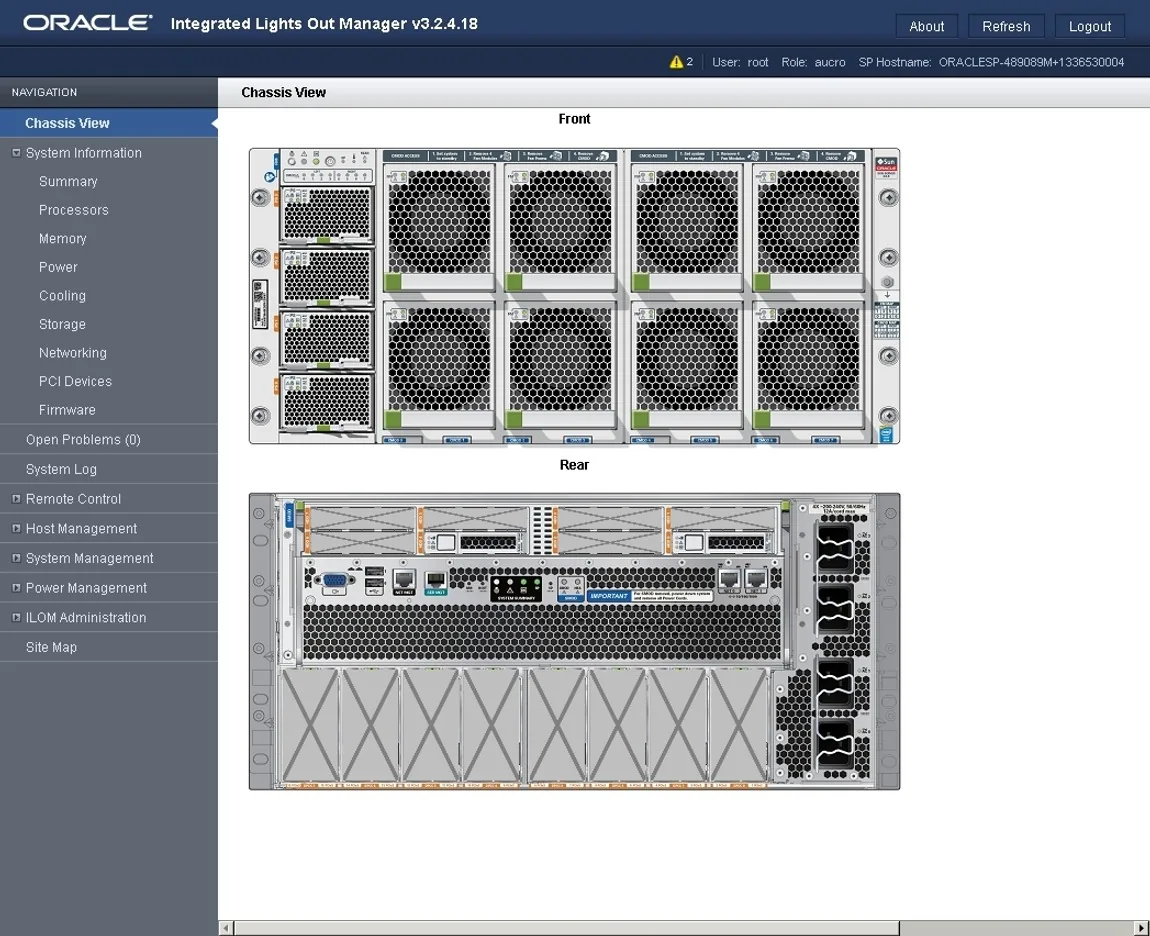Select Cooling in the sidebar

[x=62, y=295]
